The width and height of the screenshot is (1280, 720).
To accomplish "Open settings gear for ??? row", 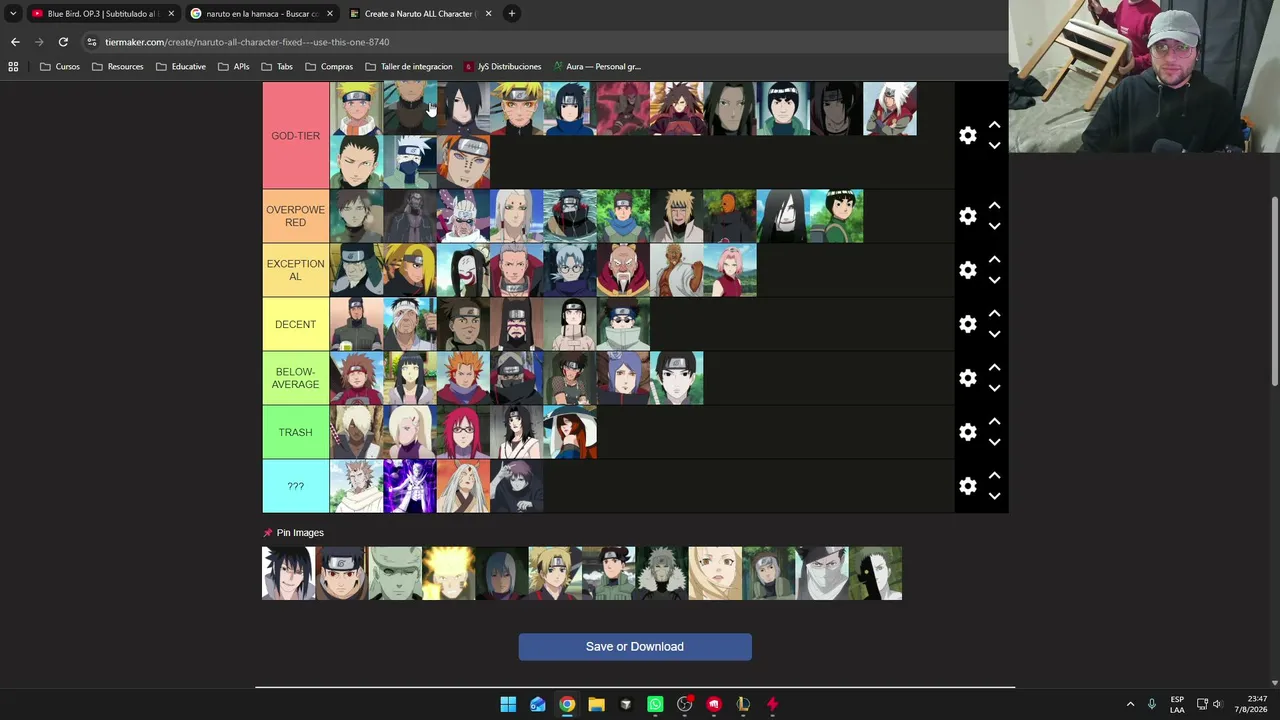I will pyautogui.click(x=967, y=486).
